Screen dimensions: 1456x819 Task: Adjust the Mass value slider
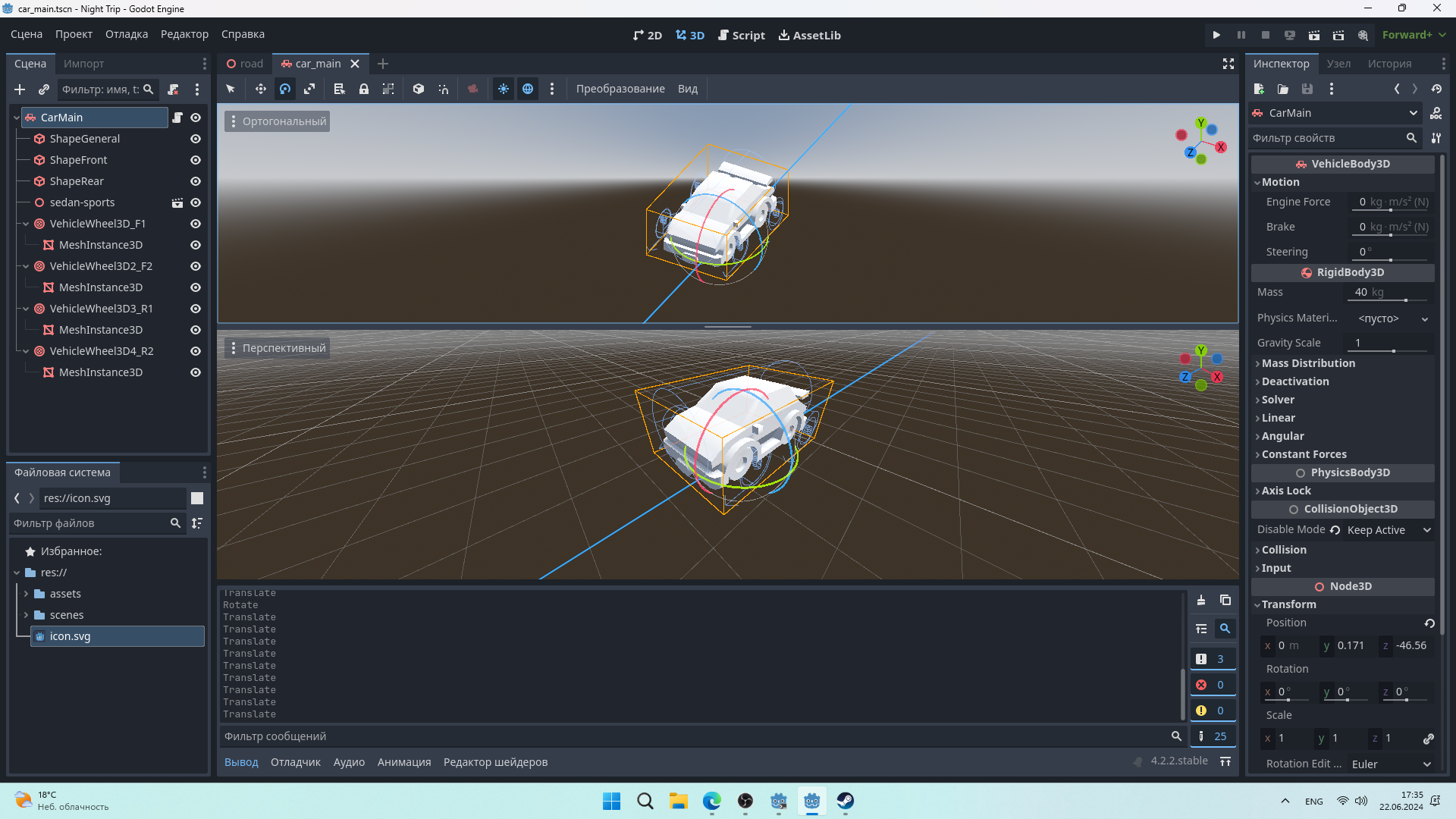click(x=1405, y=300)
